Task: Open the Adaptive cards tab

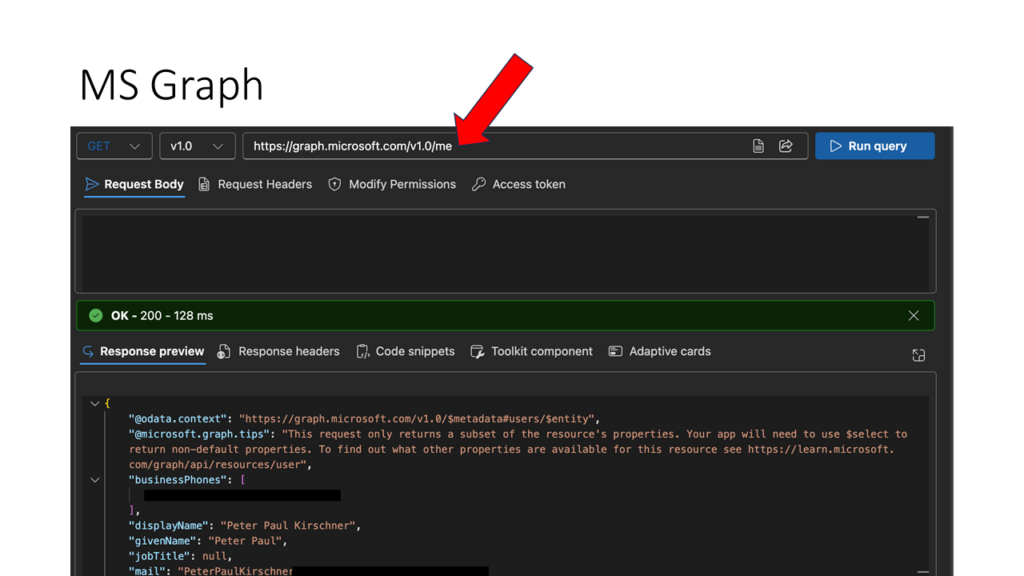Action: [x=660, y=352]
